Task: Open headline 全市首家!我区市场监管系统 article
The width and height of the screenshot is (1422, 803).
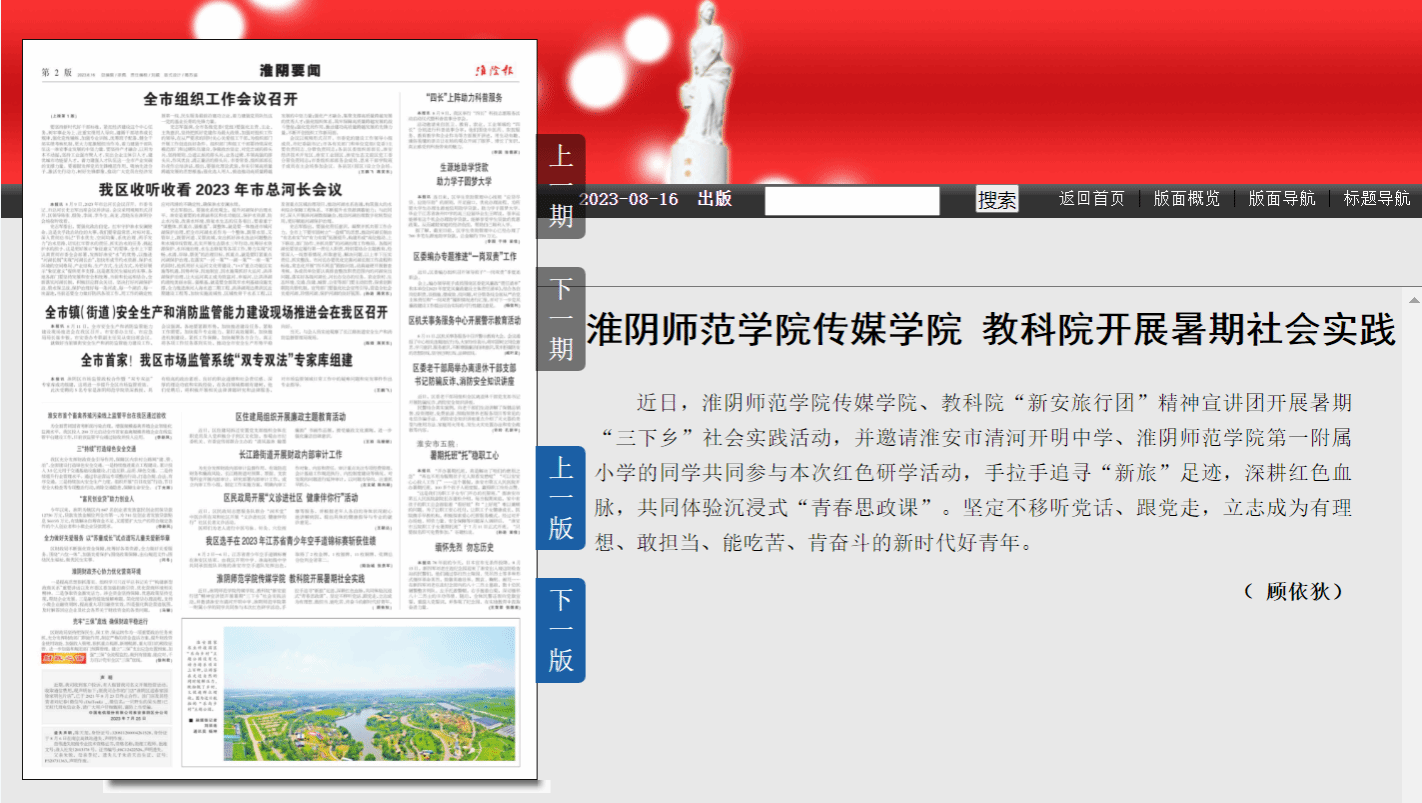Action: tap(216, 360)
